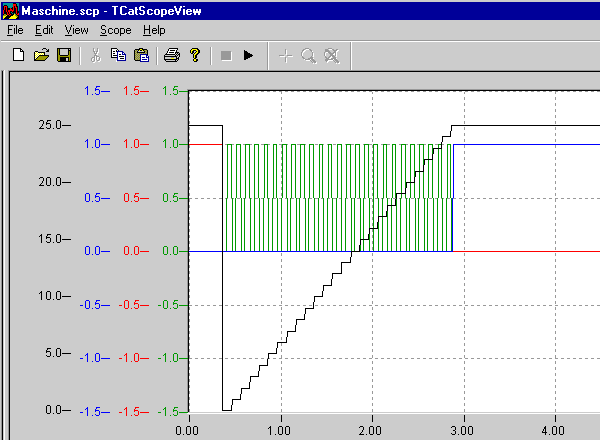Click the TCatScopeView app icon in title bar
Image resolution: width=600 pixels, height=440 pixels.
10,11
